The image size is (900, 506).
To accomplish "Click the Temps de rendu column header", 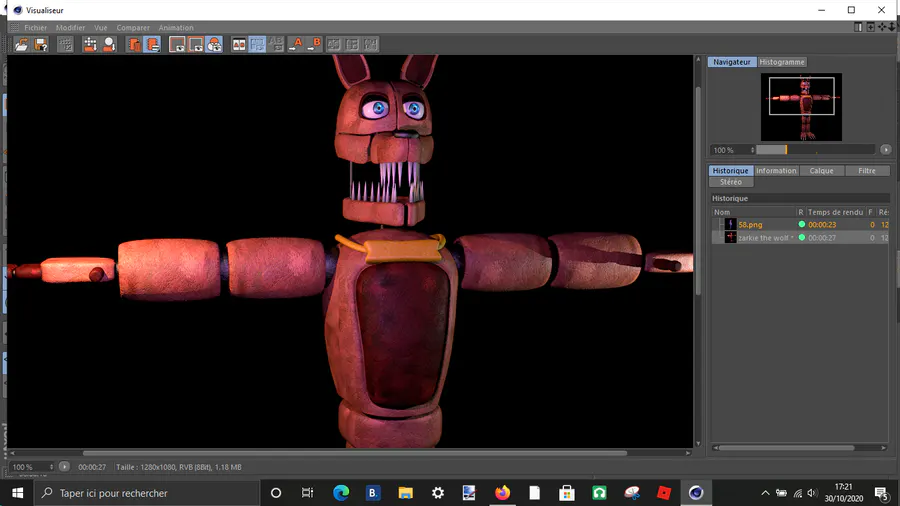I will tap(836, 212).
